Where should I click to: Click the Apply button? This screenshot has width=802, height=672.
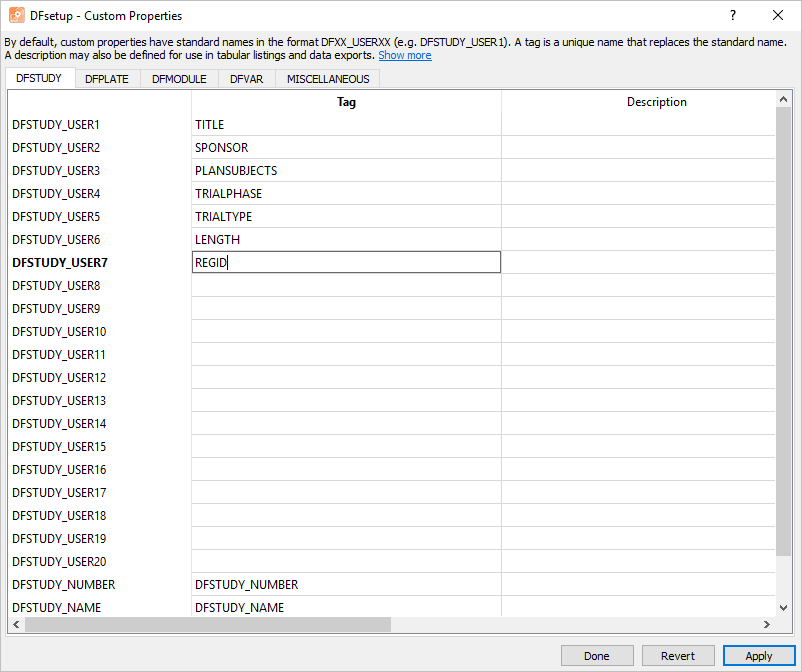coord(759,656)
